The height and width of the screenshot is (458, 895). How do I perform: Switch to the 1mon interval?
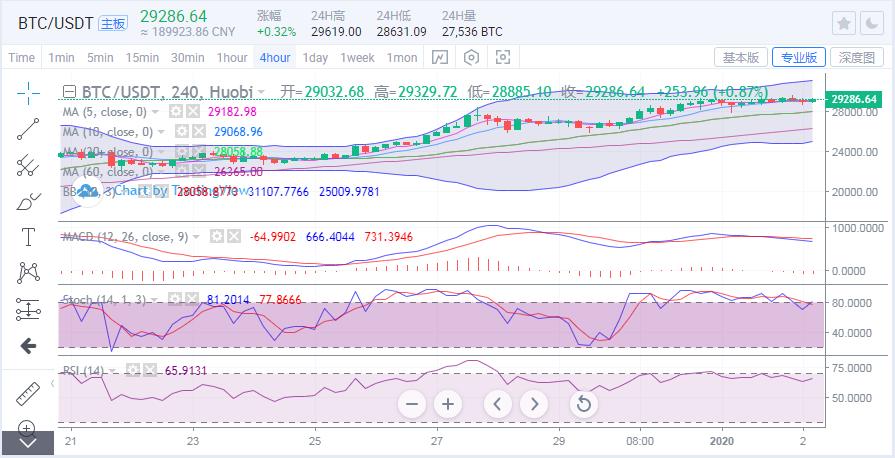point(402,58)
